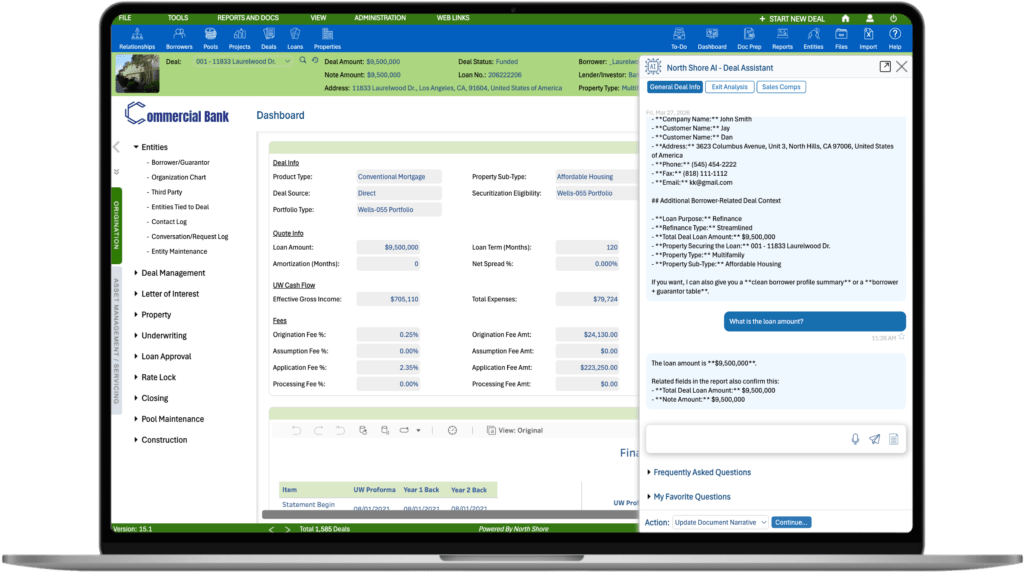Click the Import toolbar icon

867,38
